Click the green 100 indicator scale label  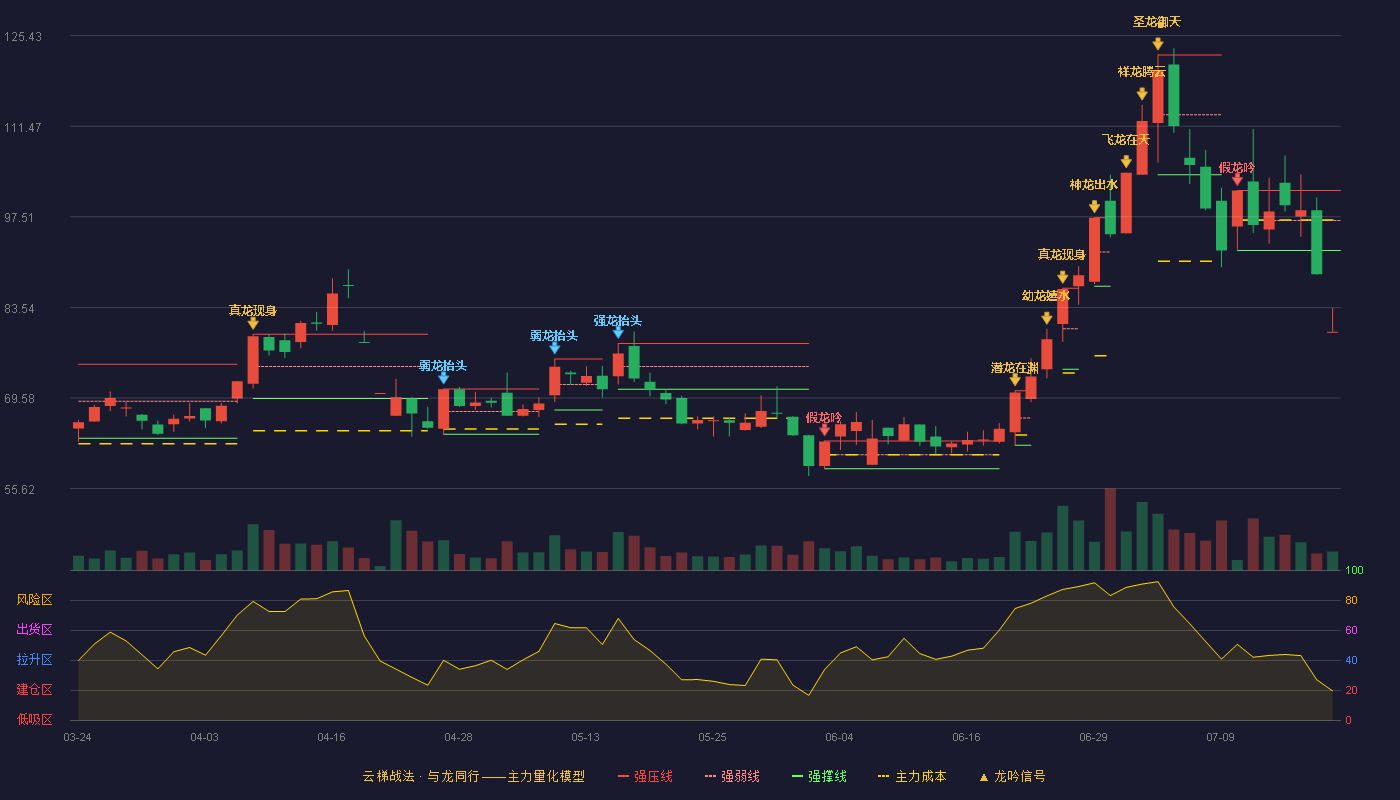pos(1354,570)
